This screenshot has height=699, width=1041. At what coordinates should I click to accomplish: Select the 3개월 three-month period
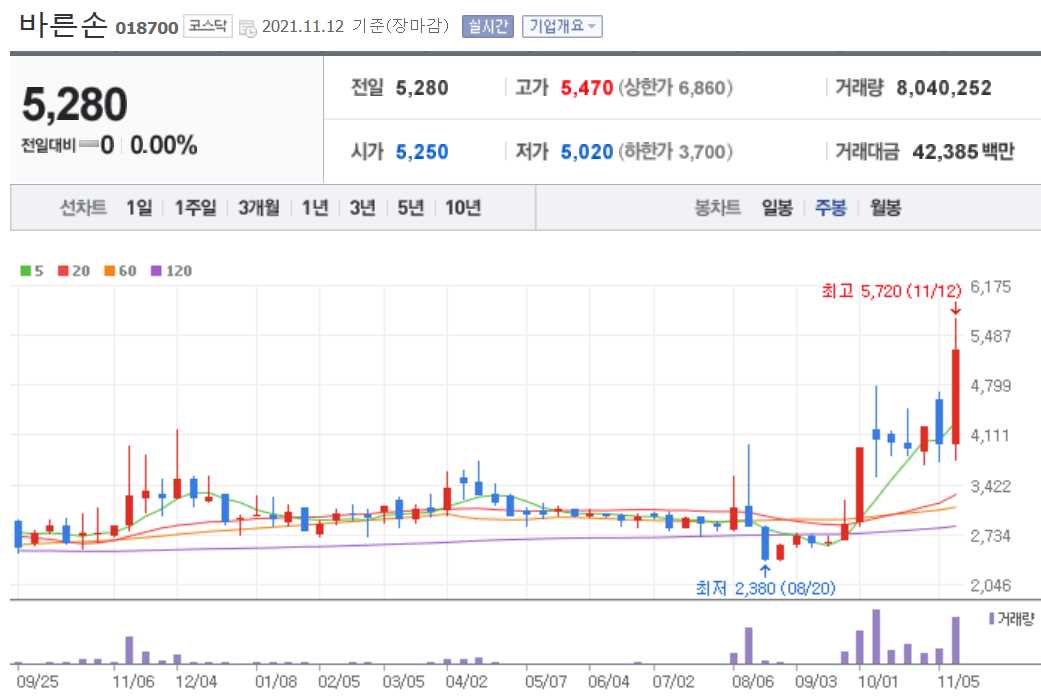(x=261, y=207)
